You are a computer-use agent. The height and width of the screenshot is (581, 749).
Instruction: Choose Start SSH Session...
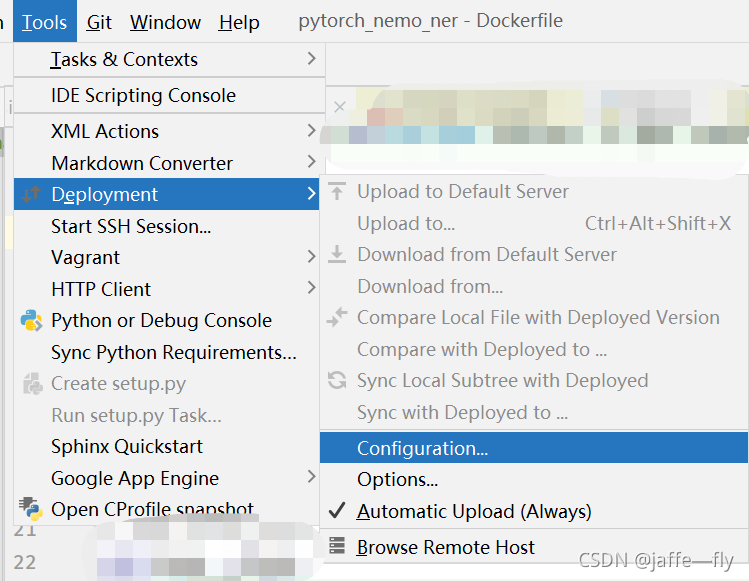click(x=131, y=227)
